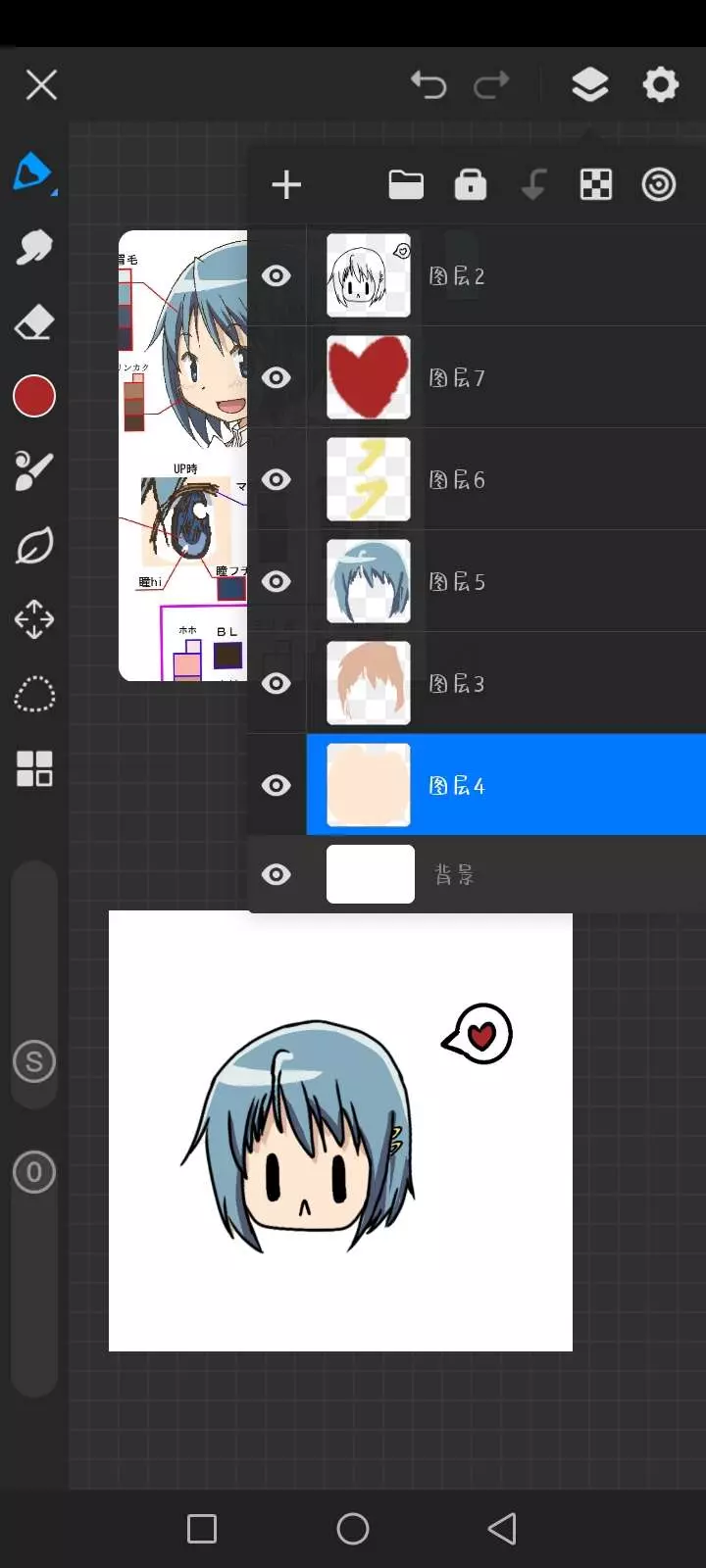Toggle the layers panel icon
Screen dimensions: 706x1568
pyautogui.click(x=589, y=85)
